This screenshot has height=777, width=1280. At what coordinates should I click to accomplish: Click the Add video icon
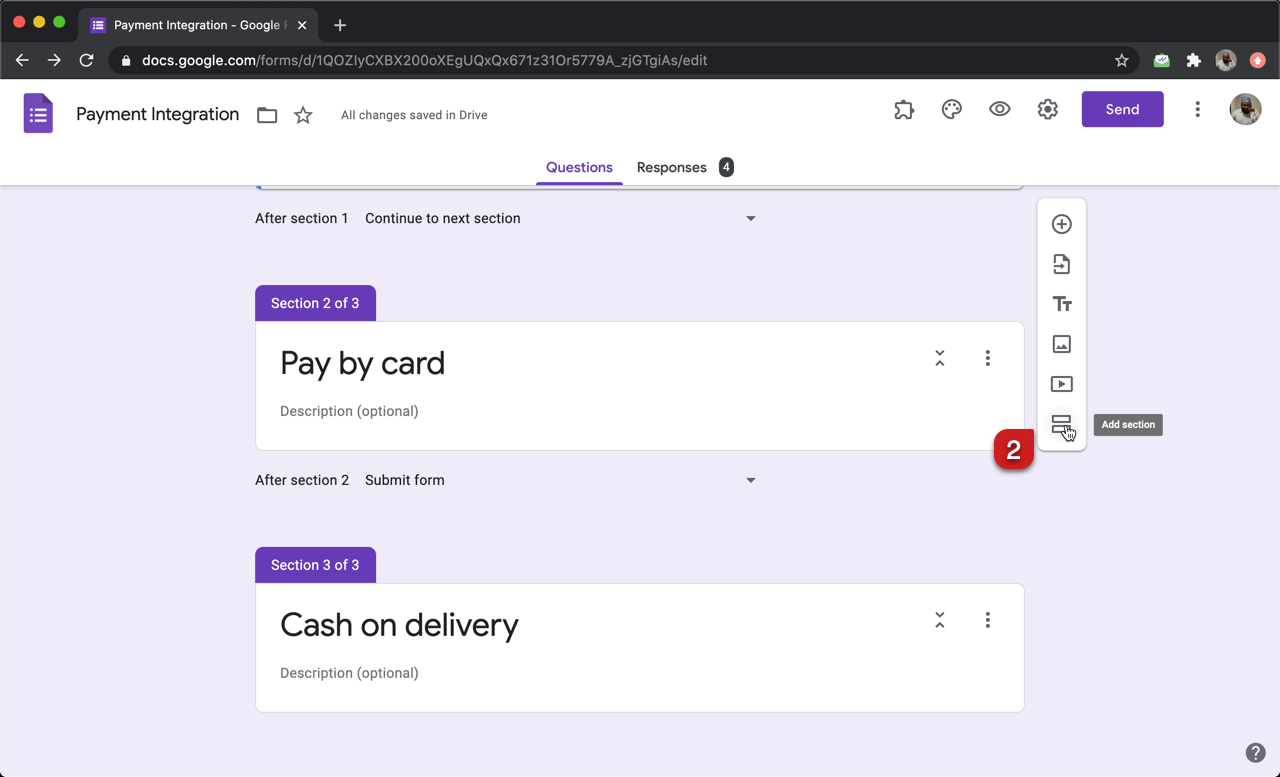(x=1061, y=384)
